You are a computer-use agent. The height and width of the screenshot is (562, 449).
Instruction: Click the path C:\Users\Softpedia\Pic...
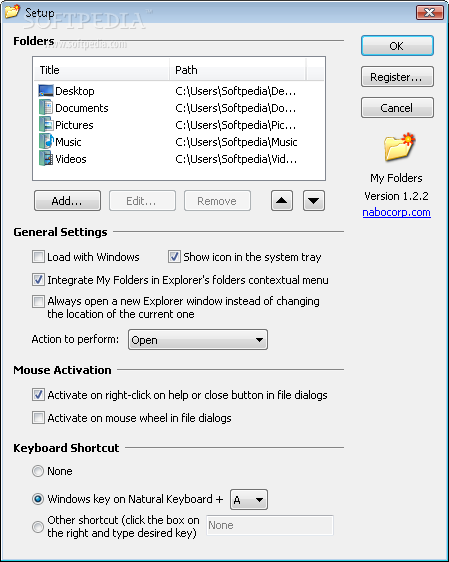(235, 125)
